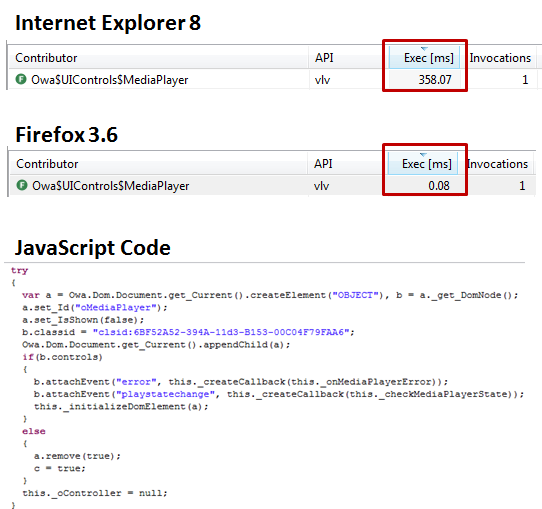Image resolution: width=542 pixels, height=509 pixels.
Task: Click the Firefox 3.6 heading
Action: point(67,134)
